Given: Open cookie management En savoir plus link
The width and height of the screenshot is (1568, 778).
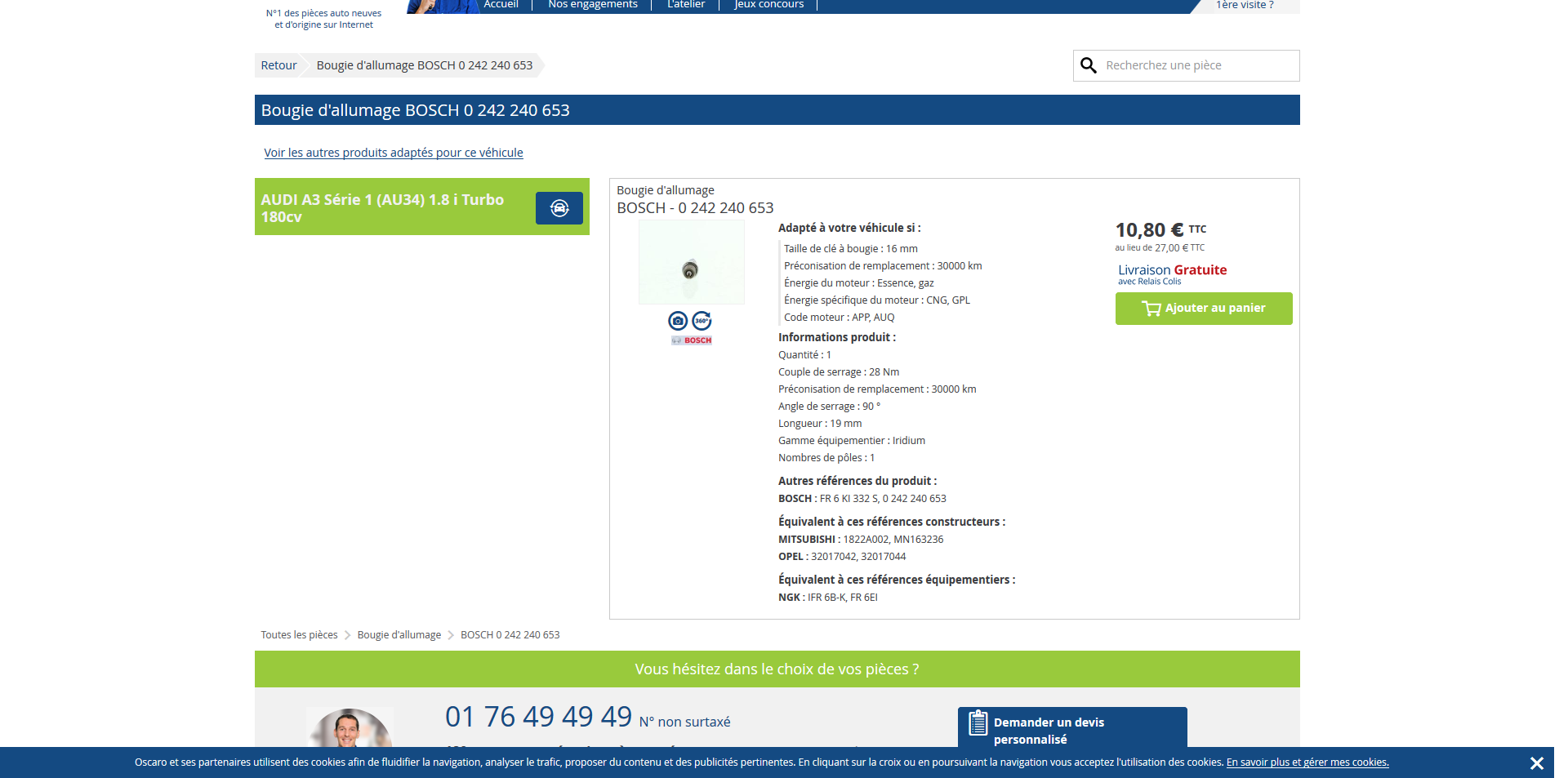Looking at the screenshot, I should (1307, 762).
